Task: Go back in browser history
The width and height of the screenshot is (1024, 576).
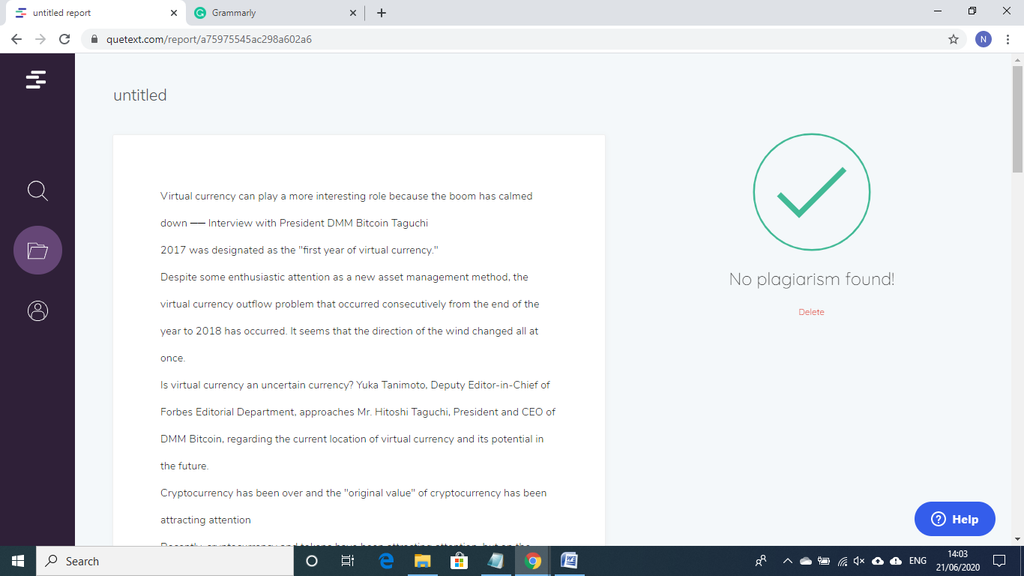Action: pos(16,39)
